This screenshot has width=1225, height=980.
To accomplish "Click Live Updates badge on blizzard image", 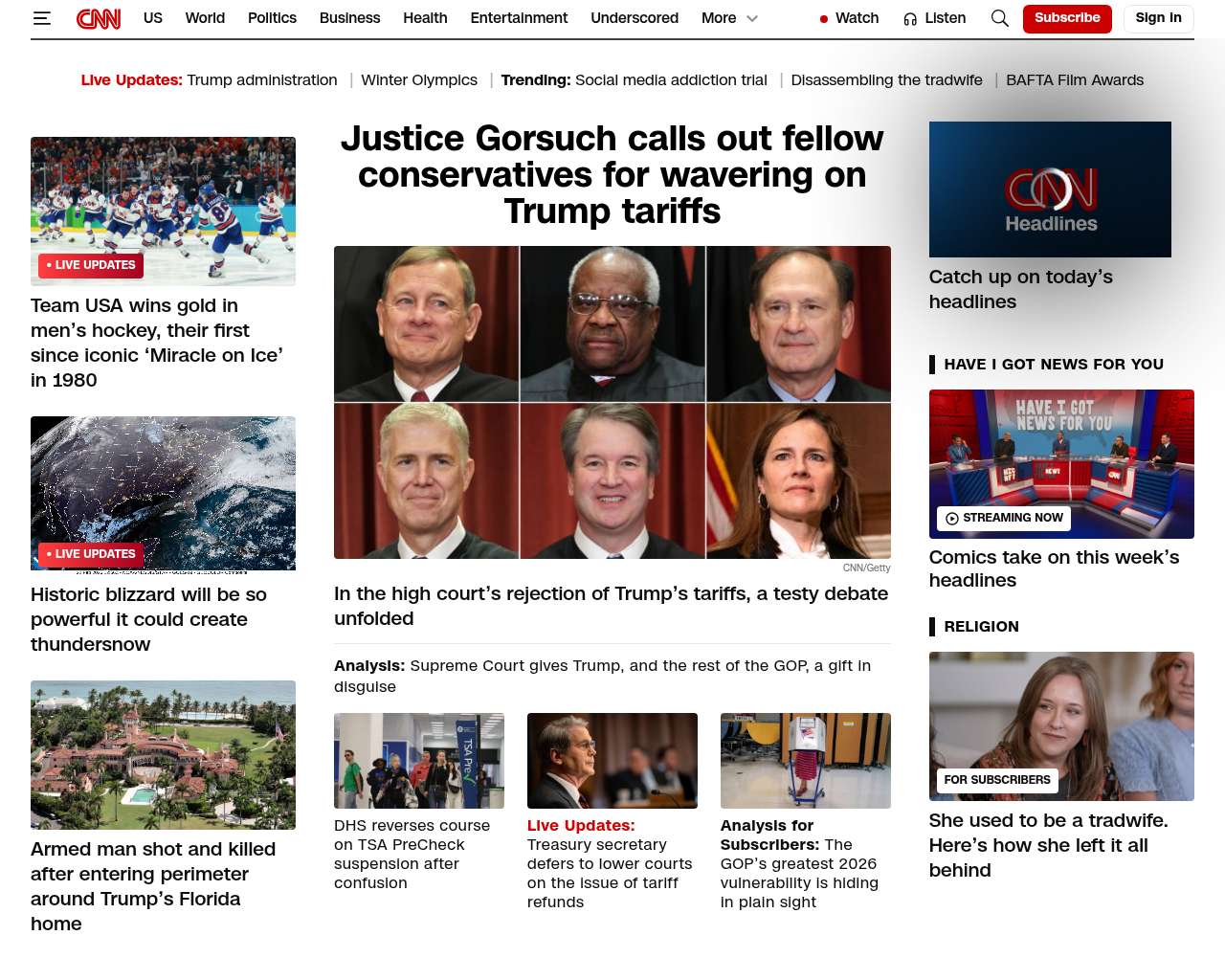I will (91, 554).
